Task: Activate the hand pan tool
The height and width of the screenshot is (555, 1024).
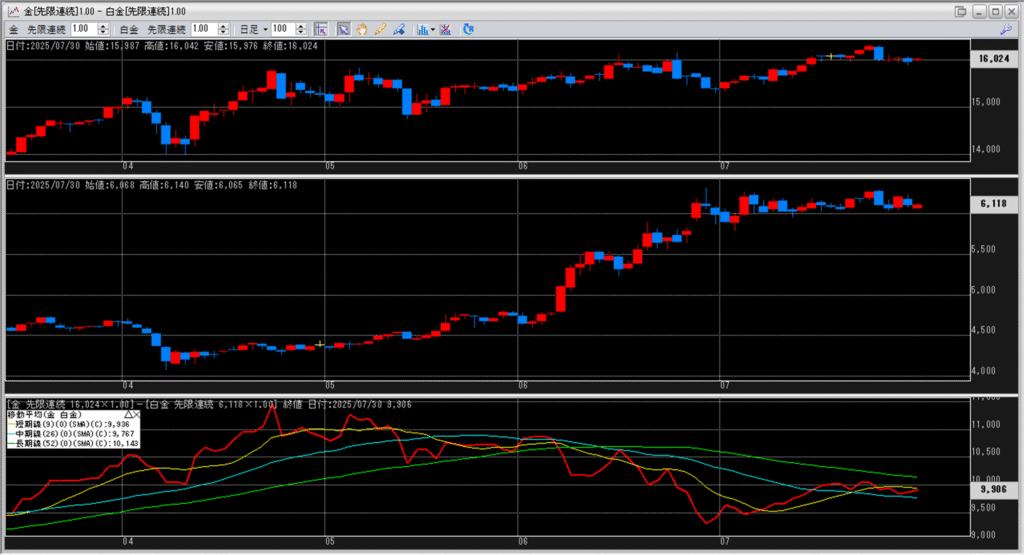Action: click(x=362, y=29)
